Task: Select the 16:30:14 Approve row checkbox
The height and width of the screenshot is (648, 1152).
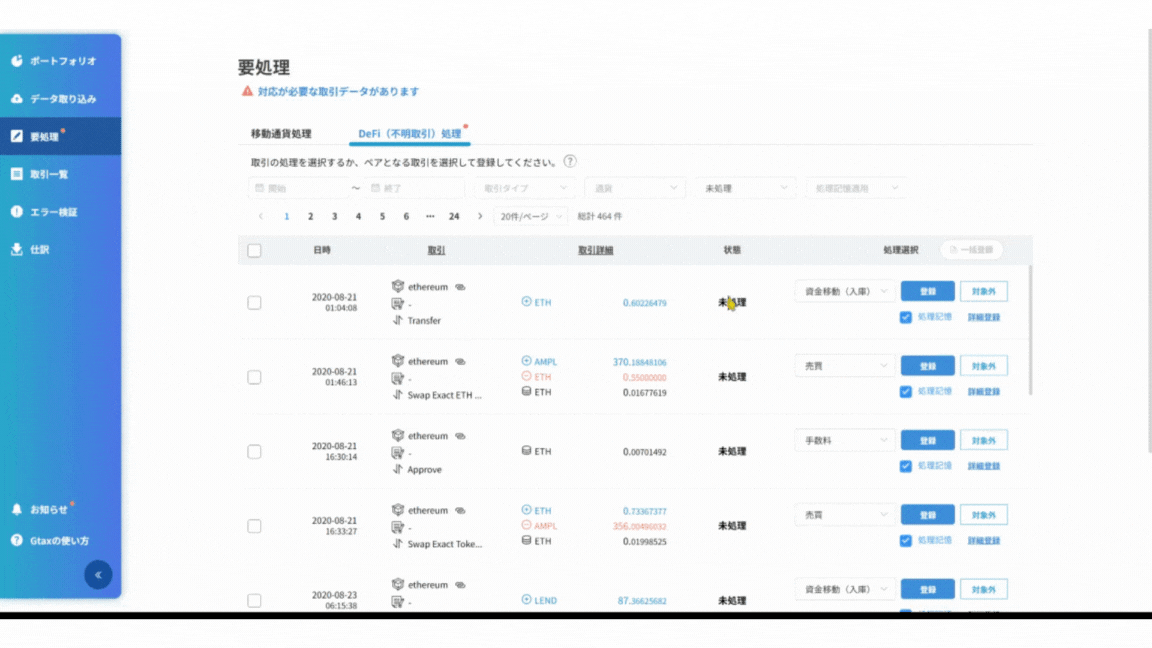Action: [254, 452]
